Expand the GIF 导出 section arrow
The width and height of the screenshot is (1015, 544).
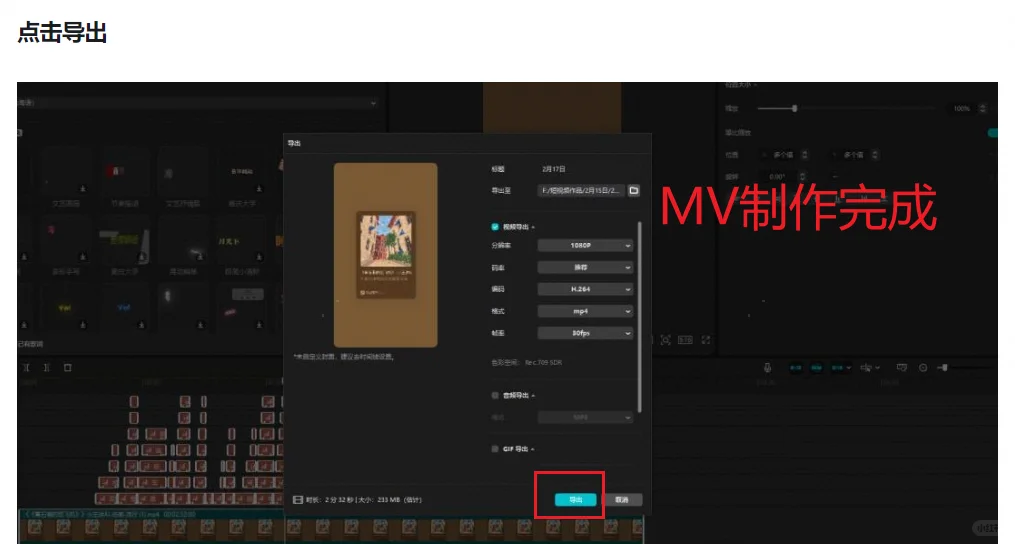point(533,449)
